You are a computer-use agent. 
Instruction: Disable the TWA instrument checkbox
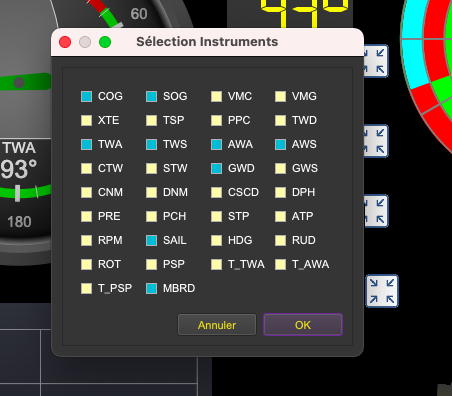pos(87,144)
